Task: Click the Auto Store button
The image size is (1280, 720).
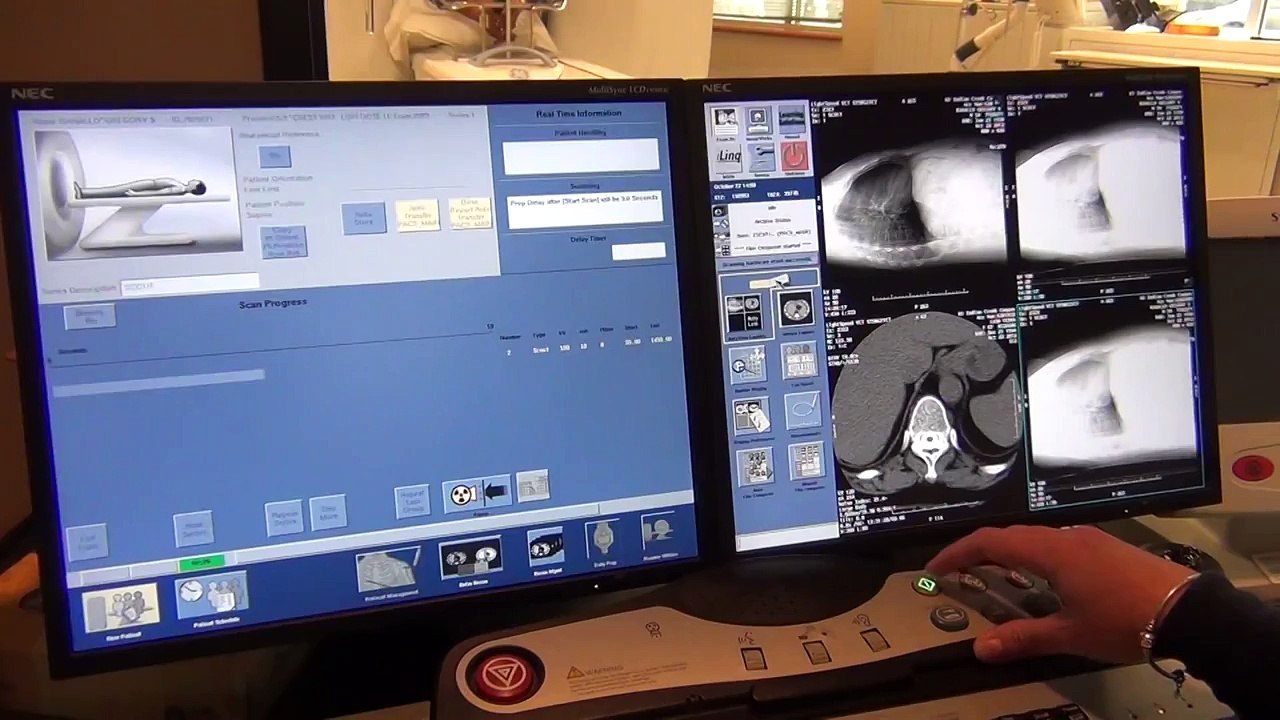Action: [364, 219]
